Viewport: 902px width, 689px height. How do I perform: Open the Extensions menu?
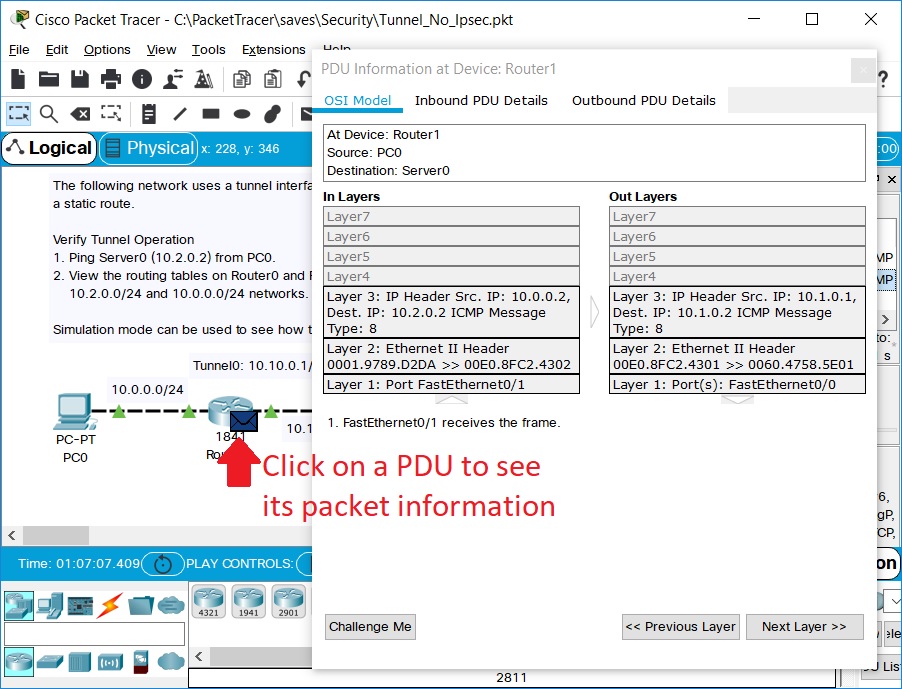(273, 50)
